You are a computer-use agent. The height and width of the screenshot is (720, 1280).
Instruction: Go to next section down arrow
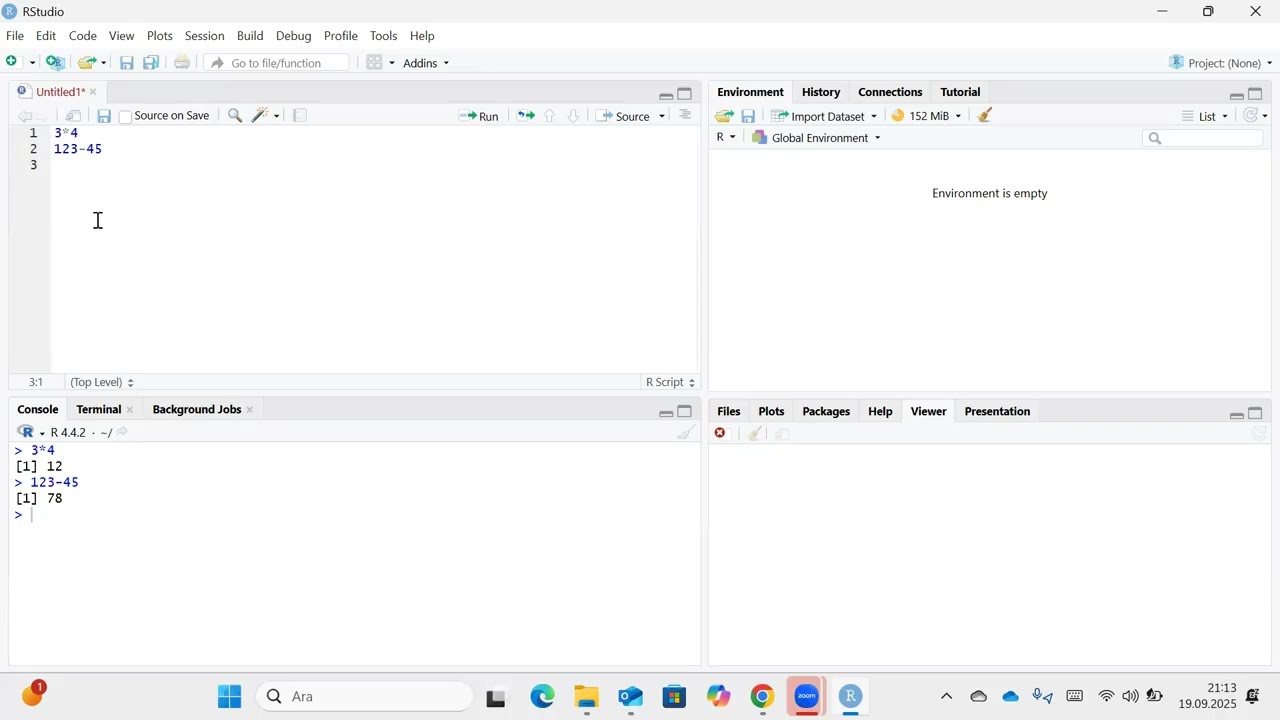(x=573, y=116)
